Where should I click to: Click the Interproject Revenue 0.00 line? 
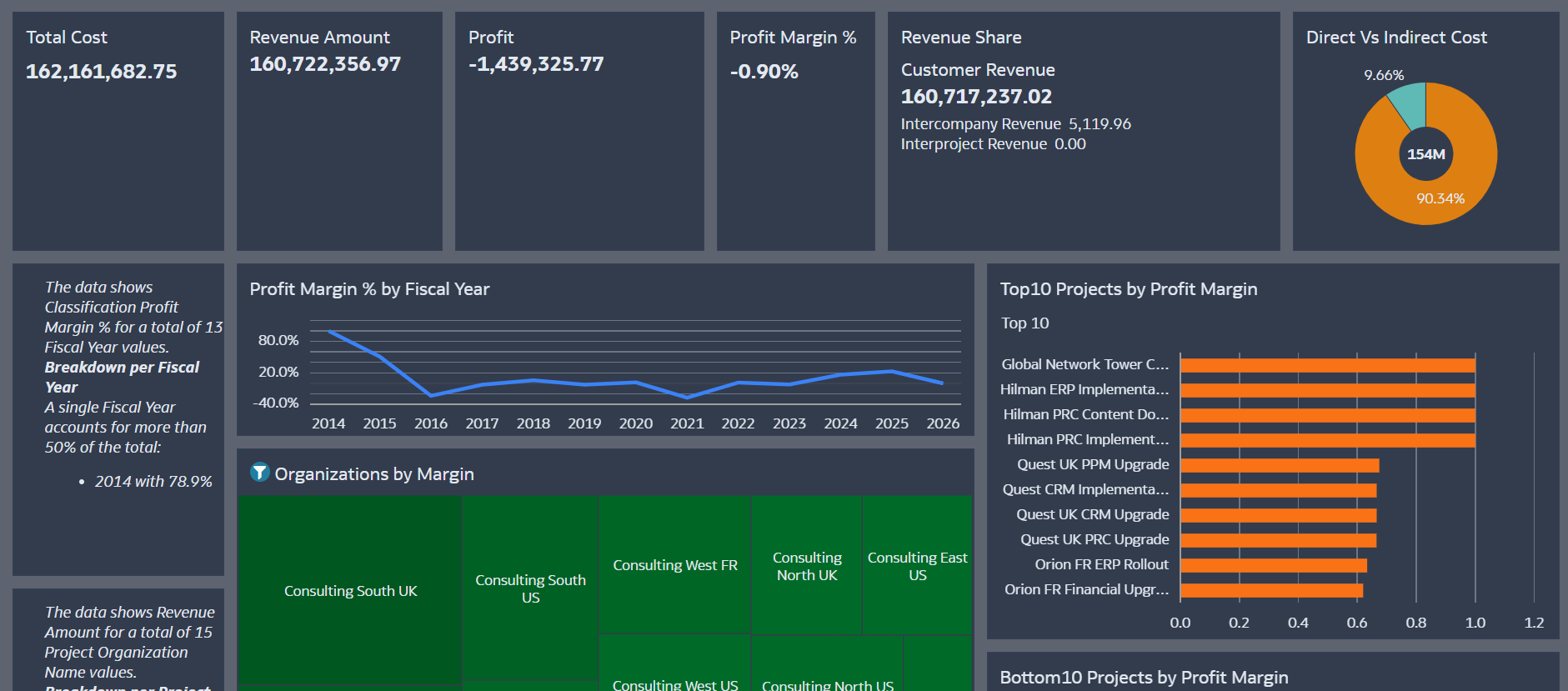click(994, 144)
